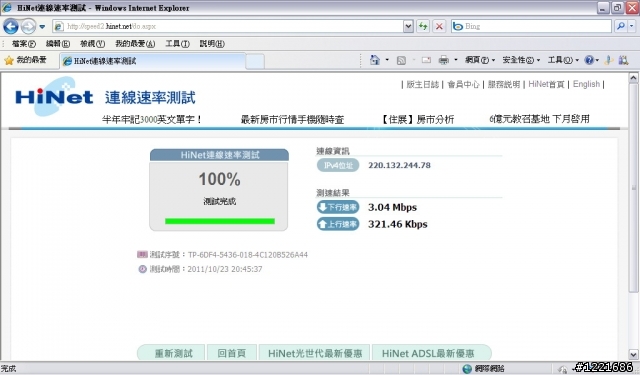Viewport: 640px width, 375px height.
Task: Click the scrollbar down arrow
Action: [633, 354]
